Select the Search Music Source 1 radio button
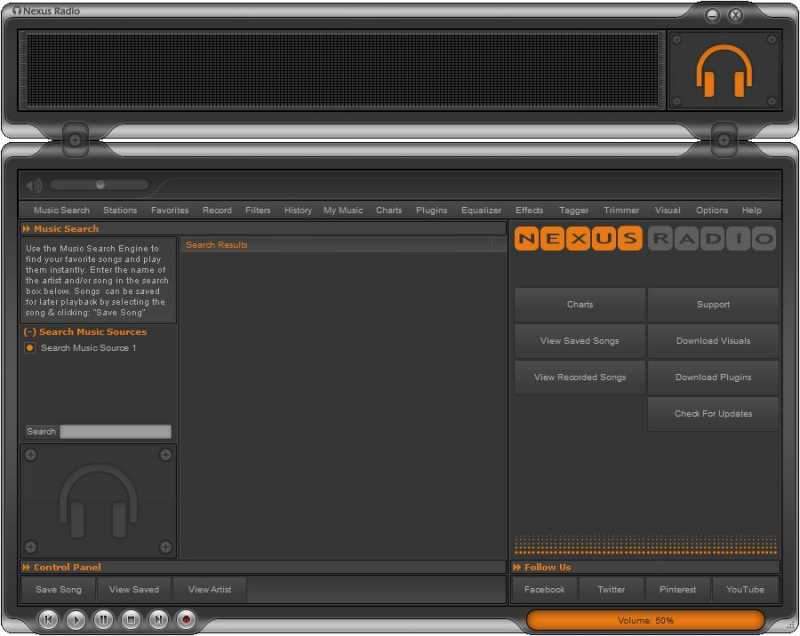 [x=29, y=348]
